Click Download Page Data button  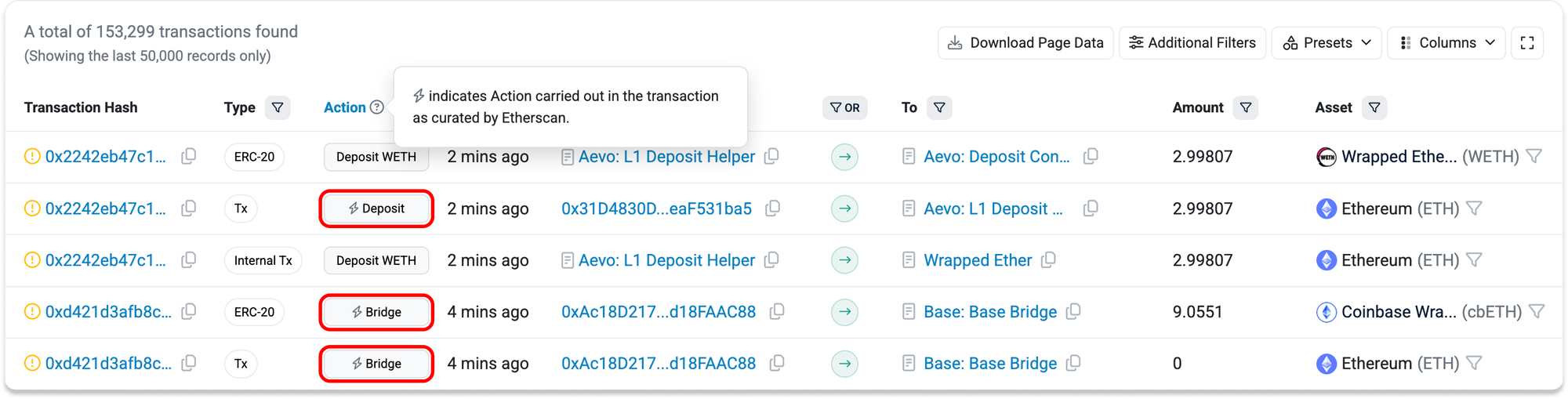pyautogui.click(x=1025, y=43)
